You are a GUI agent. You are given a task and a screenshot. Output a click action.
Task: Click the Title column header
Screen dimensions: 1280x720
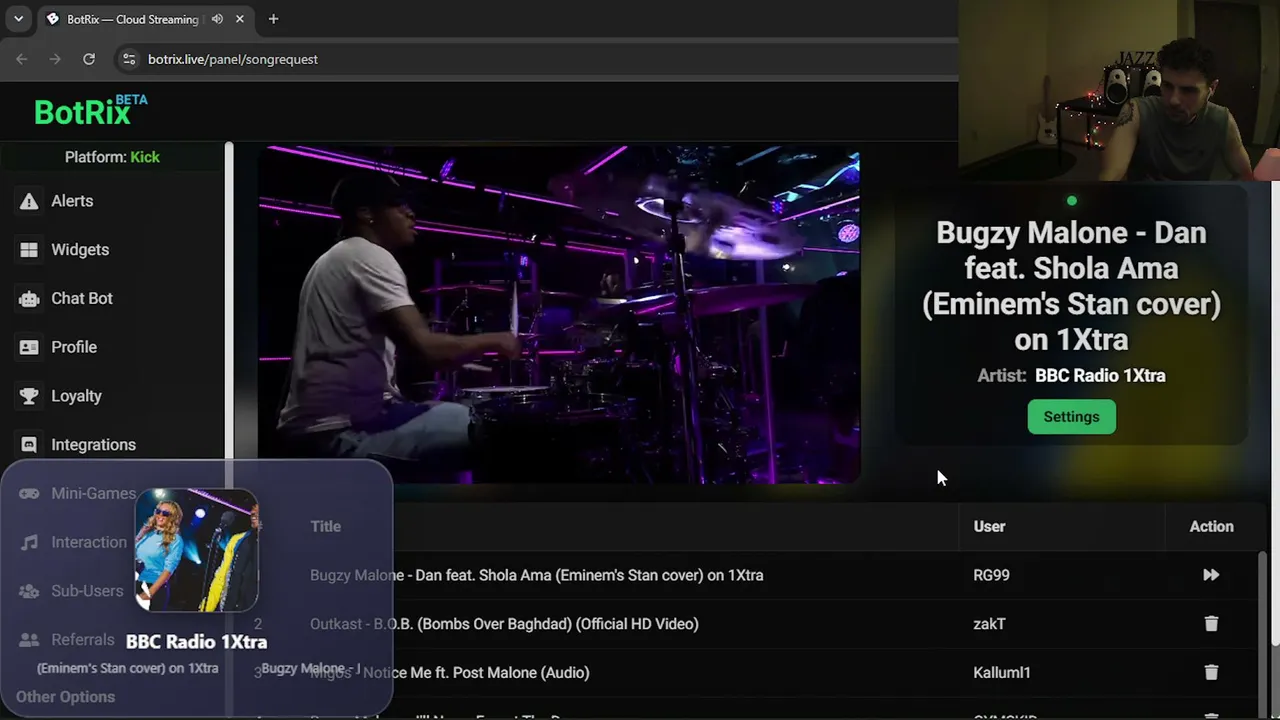pos(325,527)
